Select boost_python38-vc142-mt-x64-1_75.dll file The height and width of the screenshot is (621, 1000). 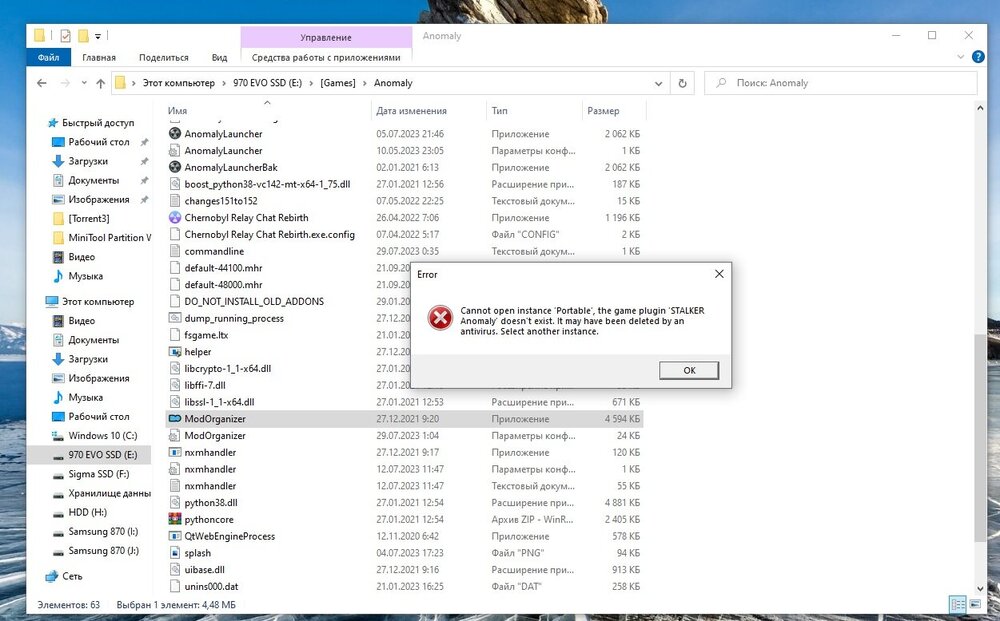tap(267, 184)
